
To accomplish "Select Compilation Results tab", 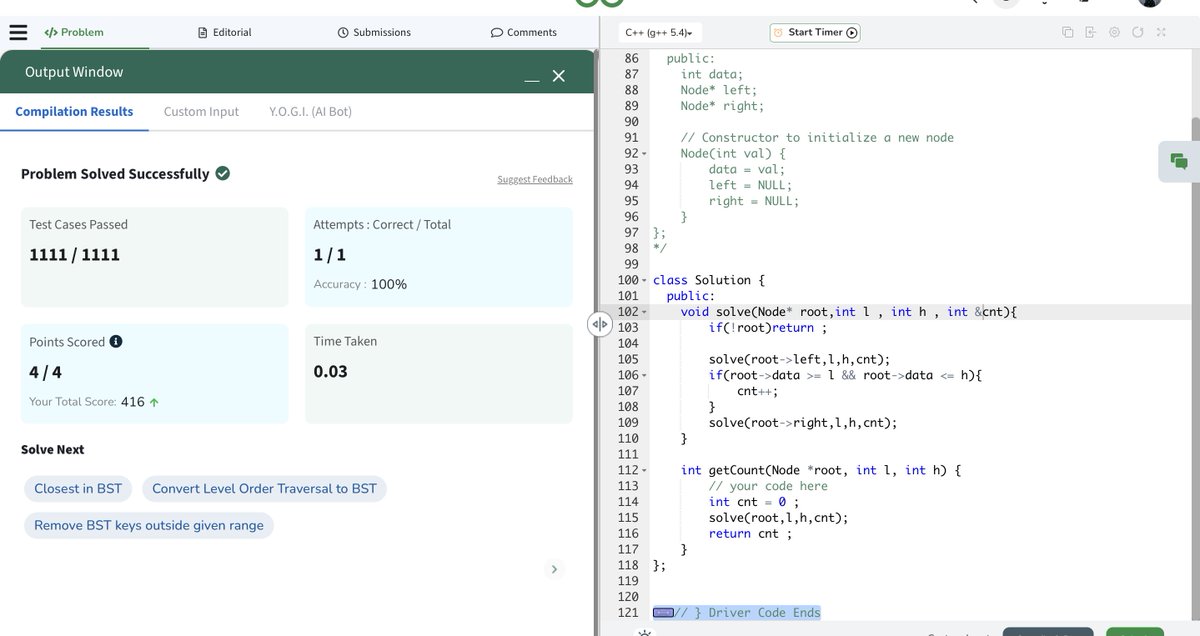I will (x=74, y=111).
